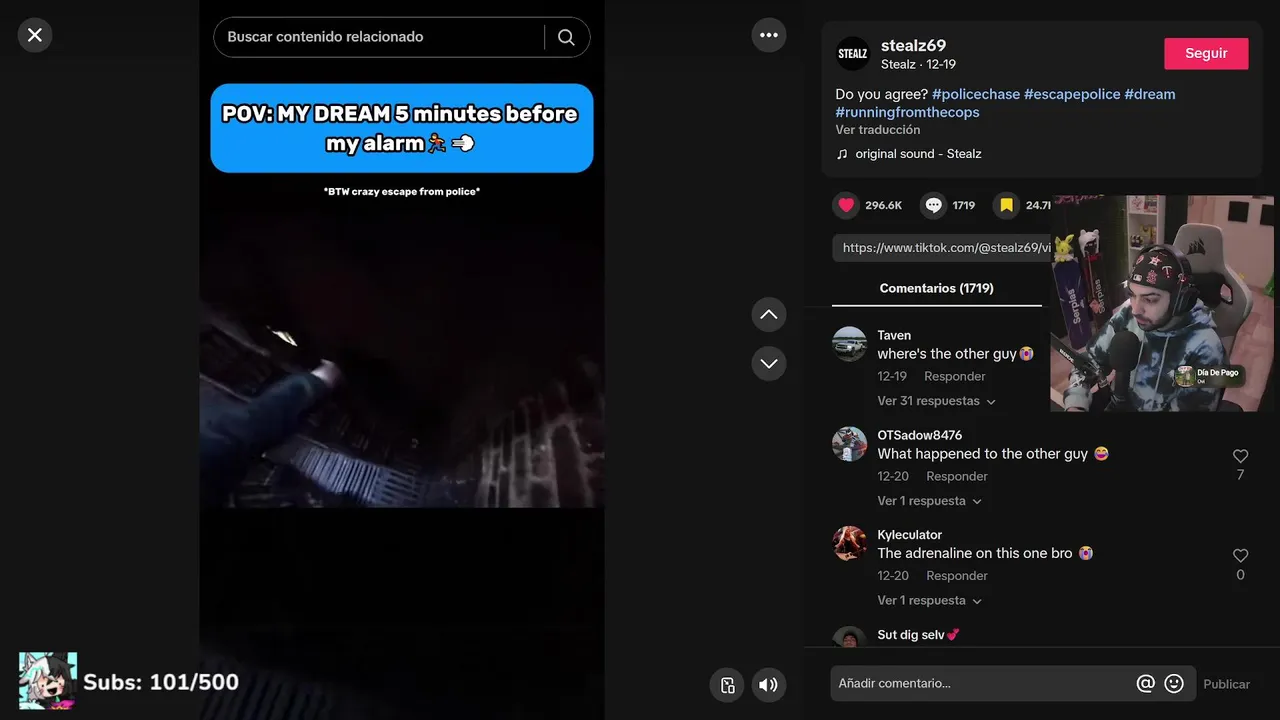Screen dimensions: 1280x720
Task: Go to next video with down arrow
Action: click(x=769, y=363)
